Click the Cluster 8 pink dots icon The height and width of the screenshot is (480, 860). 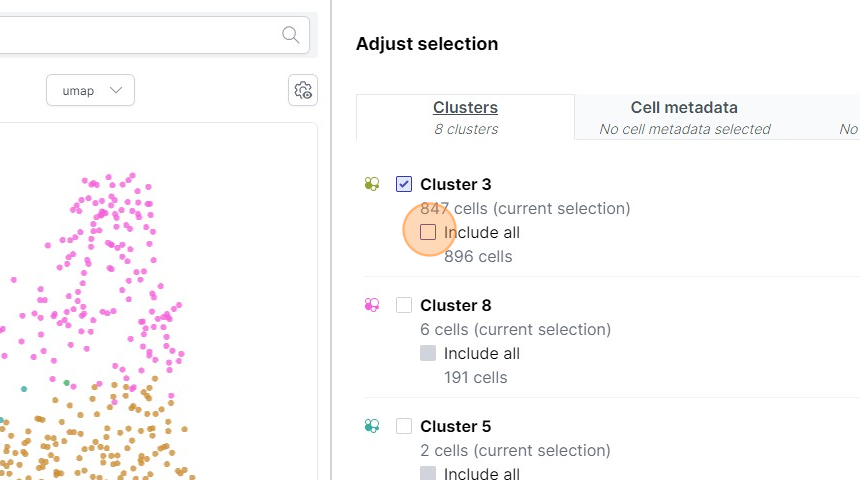[372, 305]
